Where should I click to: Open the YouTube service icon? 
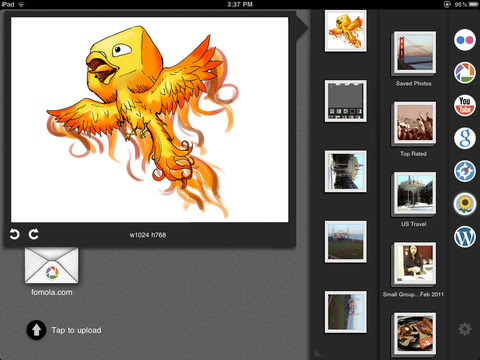[x=465, y=105]
